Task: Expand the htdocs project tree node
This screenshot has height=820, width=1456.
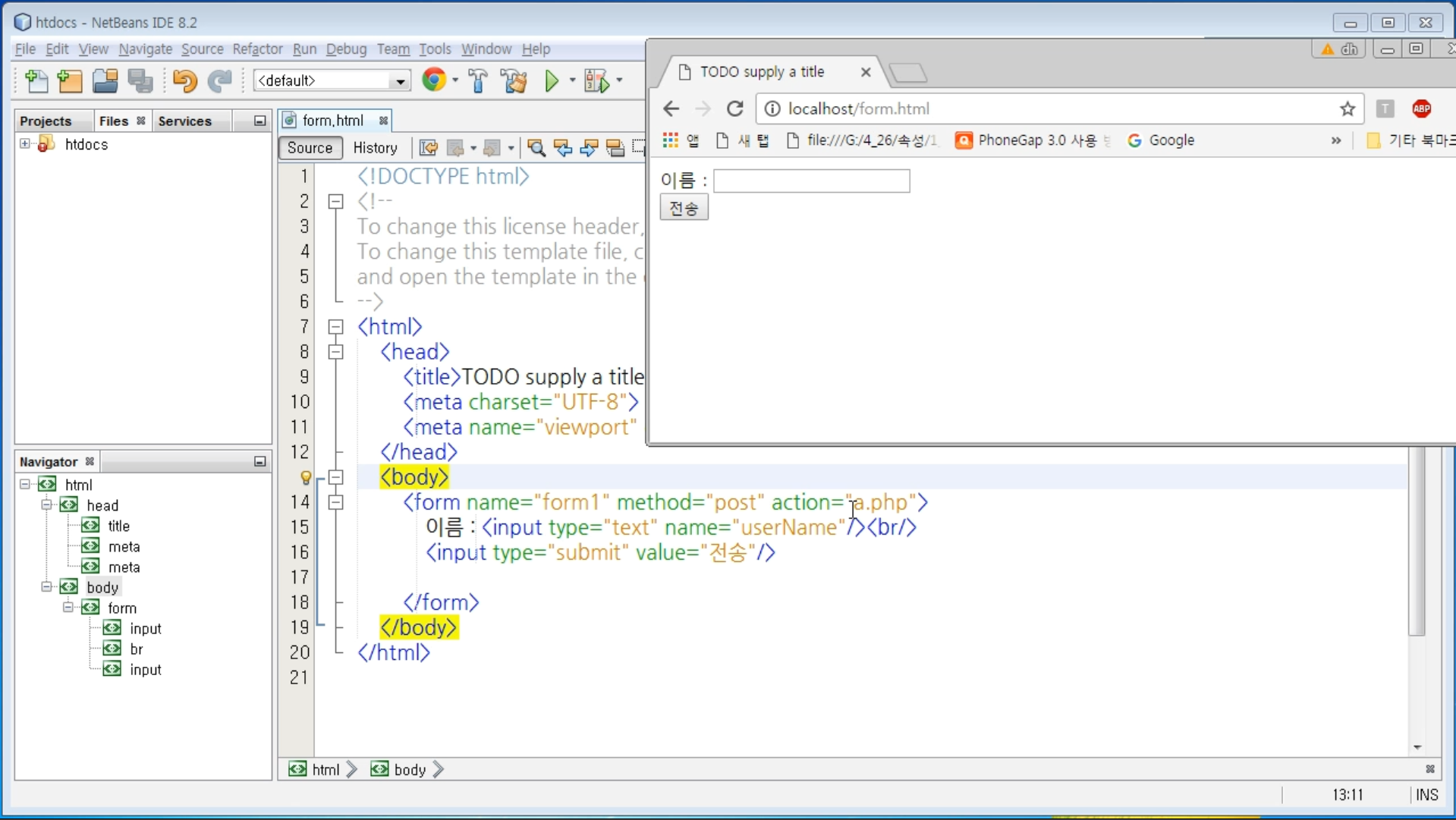Action: 25,144
